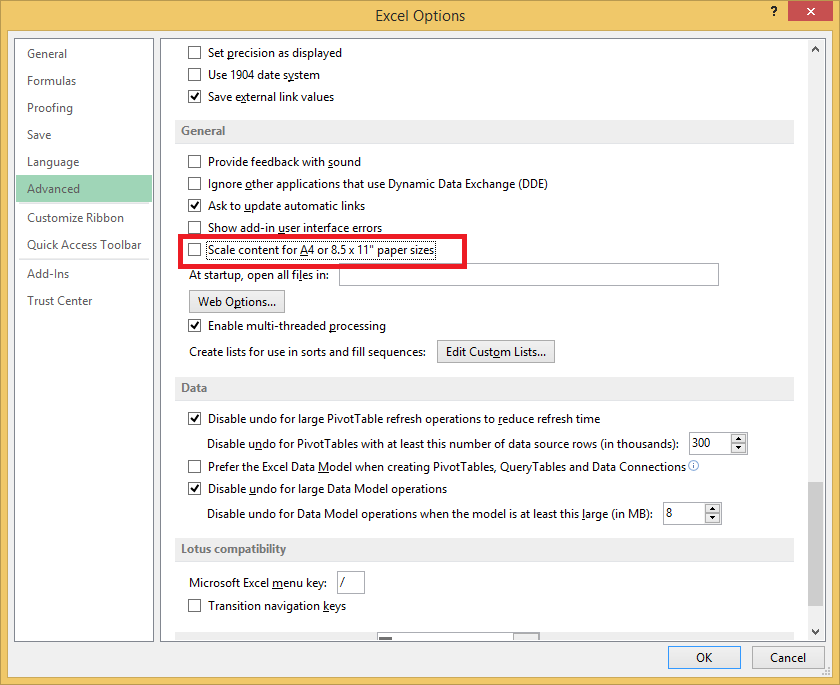The image size is (840, 685).
Task: Click the Web Options button
Action: (x=236, y=301)
